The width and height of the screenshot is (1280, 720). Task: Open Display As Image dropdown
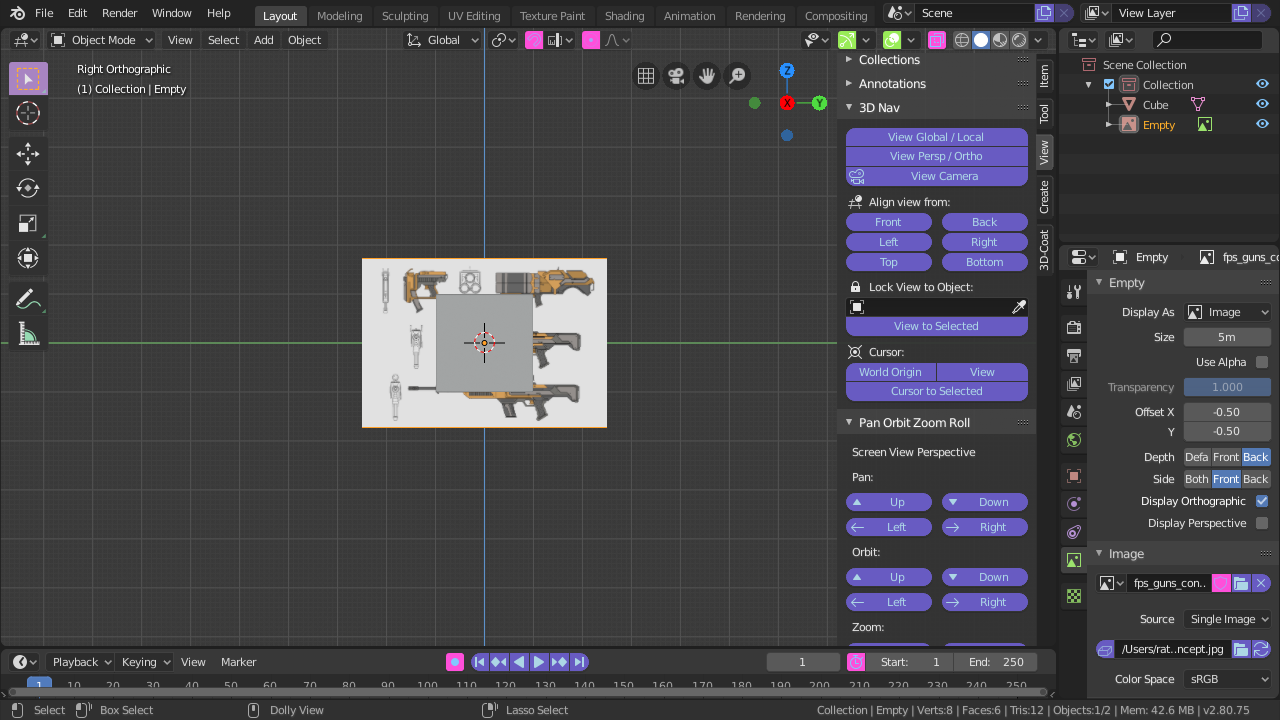(1227, 312)
